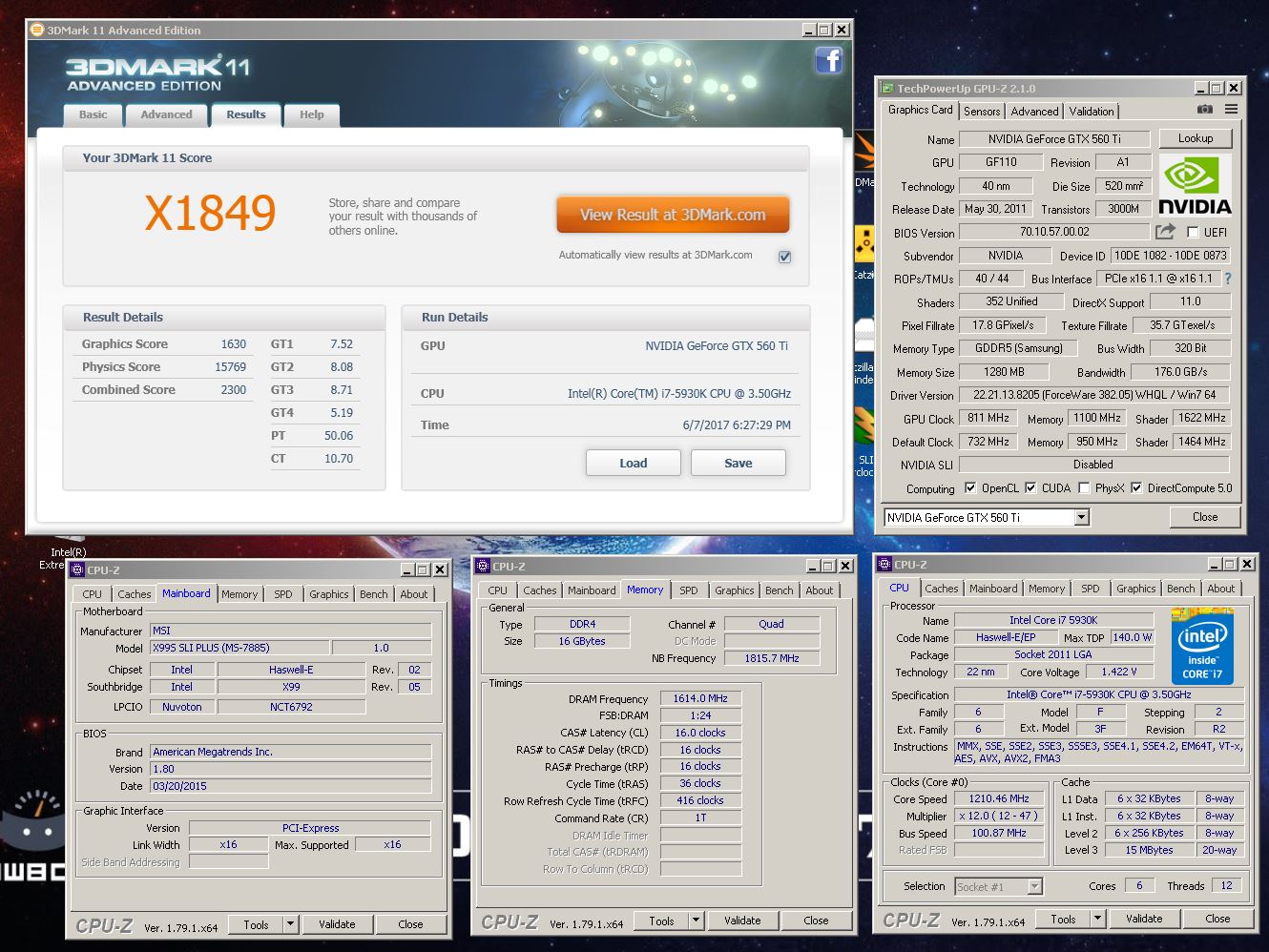Click the GPU name field showing GTX 560 Ti
Image resolution: width=1269 pixels, height=952 pixels.
[x=1054, y=139]
